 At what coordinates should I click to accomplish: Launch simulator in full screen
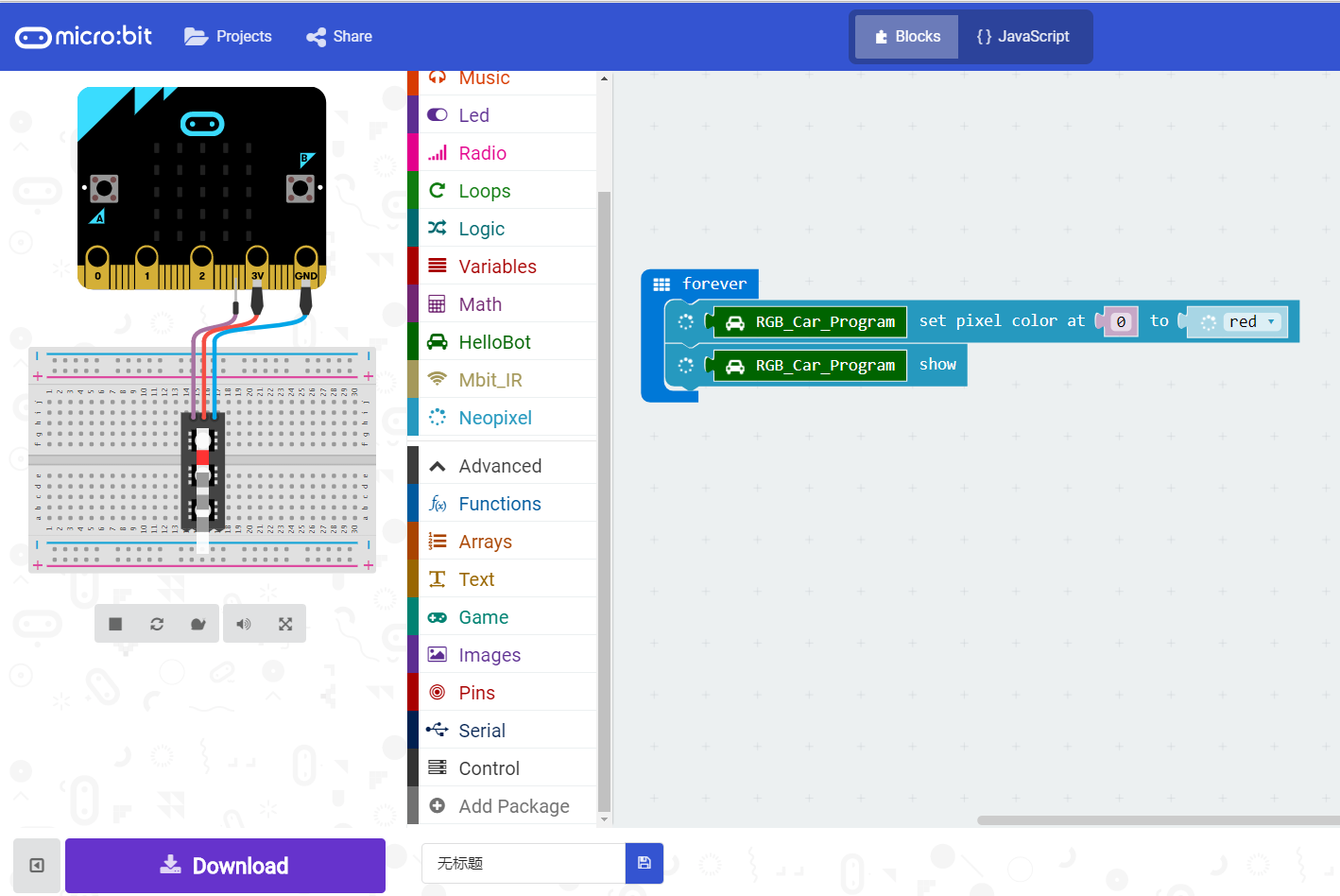[x=285, y=624]
